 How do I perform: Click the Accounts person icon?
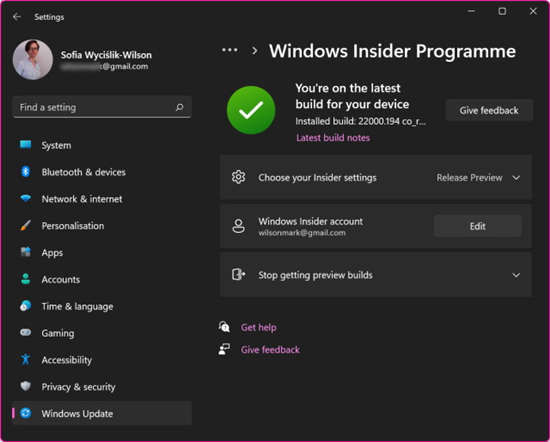tap(25, 279)
